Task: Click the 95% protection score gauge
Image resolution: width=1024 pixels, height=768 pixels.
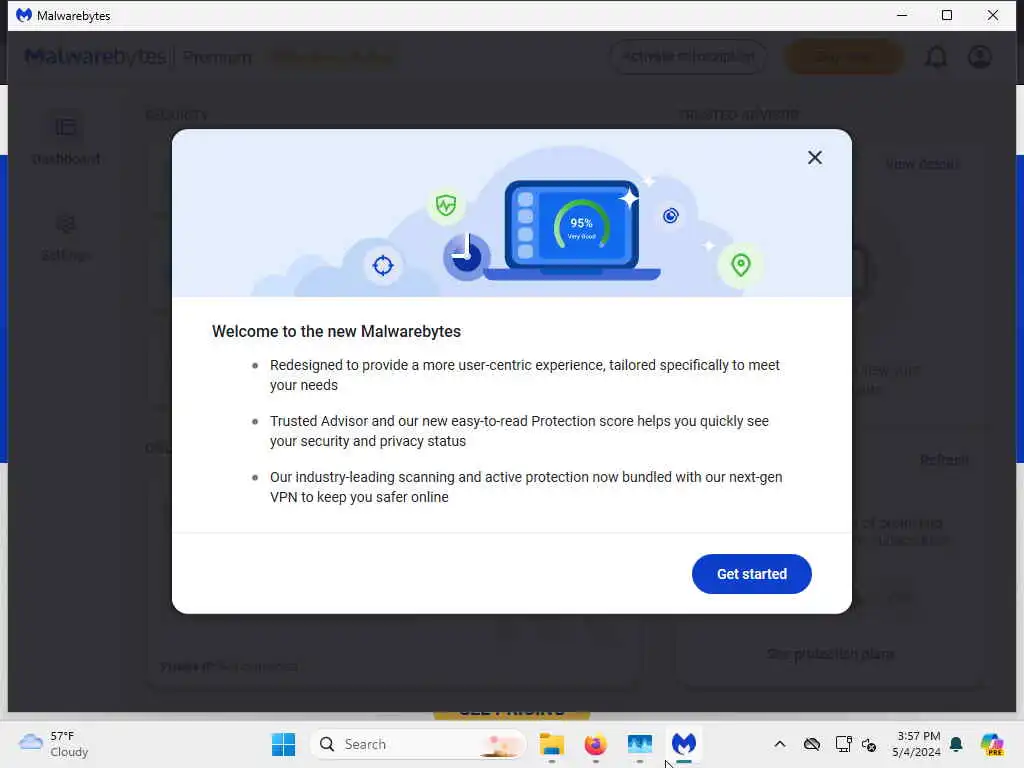Action: pos(581,226)
